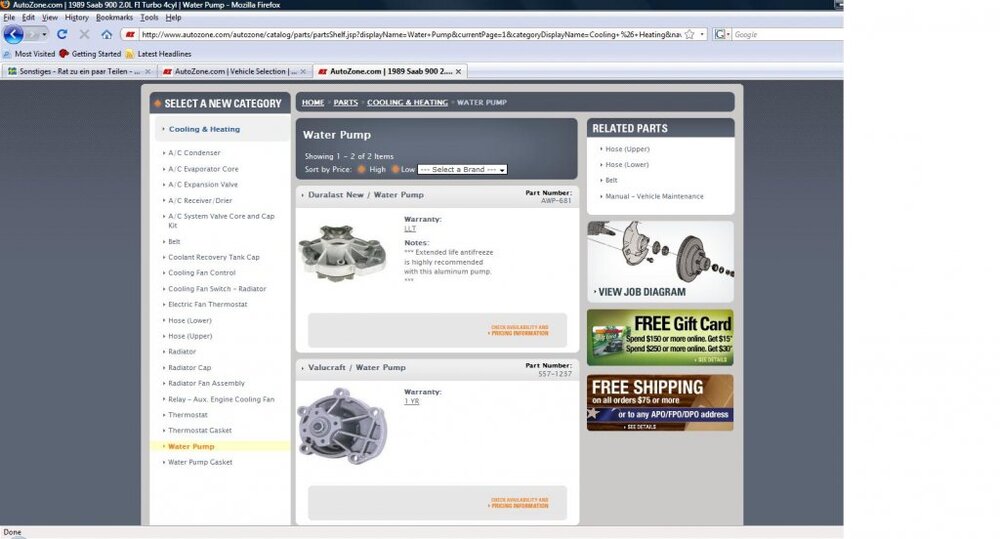Close the 1989 Saab 900 tab
Screen dimensions: 1000x539
pyautogui.click(x=458, y=71)
